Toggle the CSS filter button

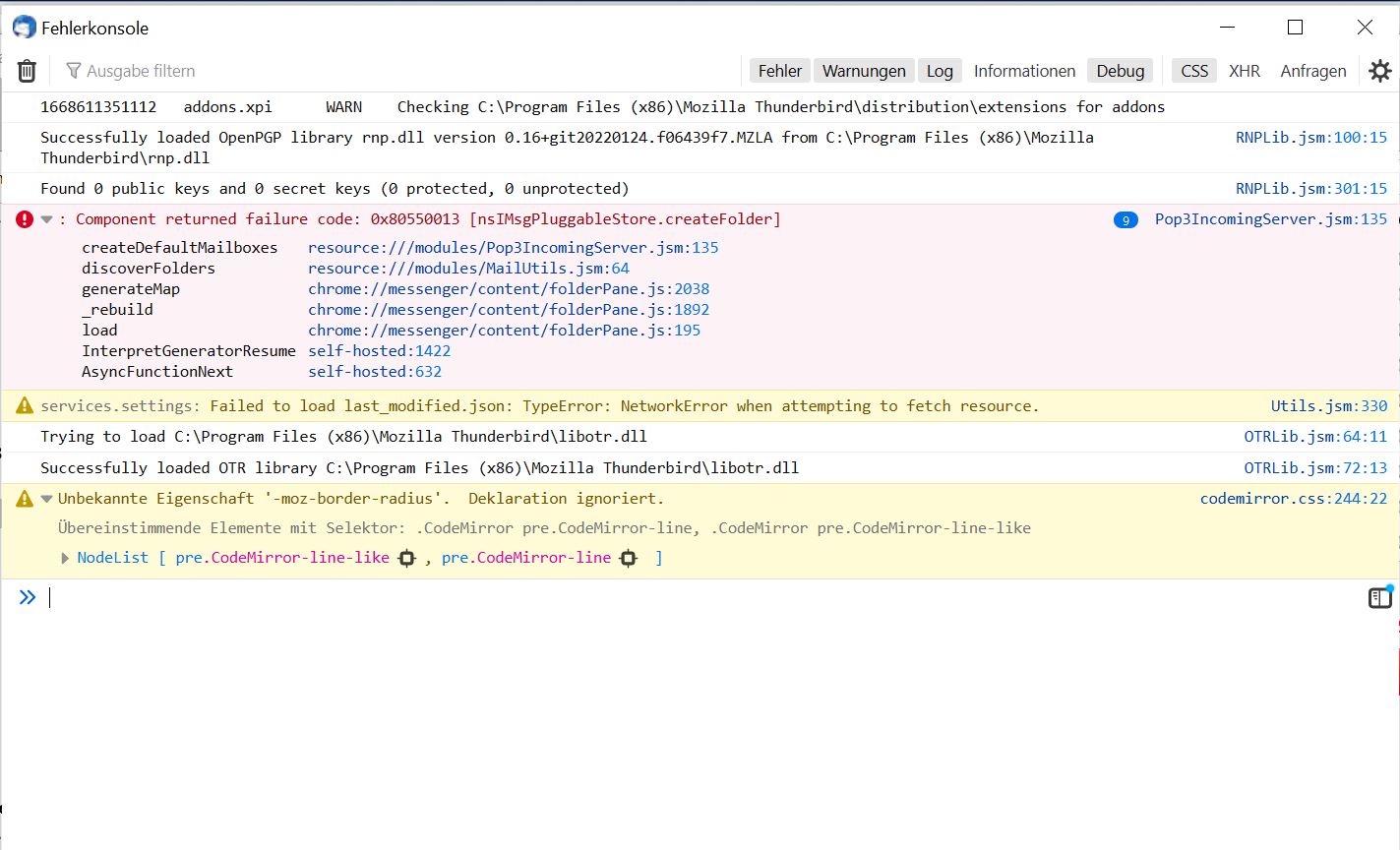coord(1193,71)
